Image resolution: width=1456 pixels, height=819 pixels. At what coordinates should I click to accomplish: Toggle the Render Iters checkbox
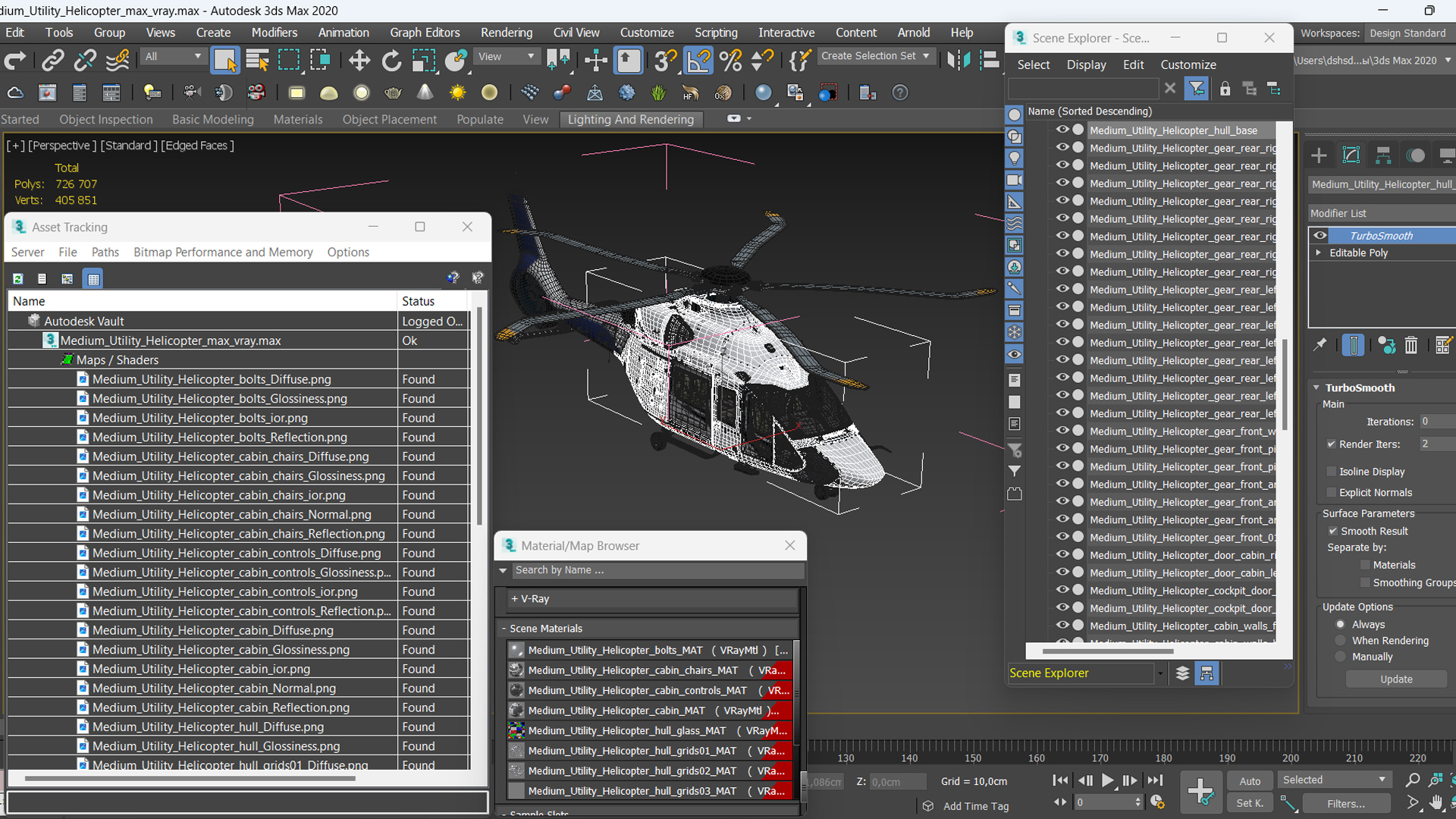pos(1332,444)
